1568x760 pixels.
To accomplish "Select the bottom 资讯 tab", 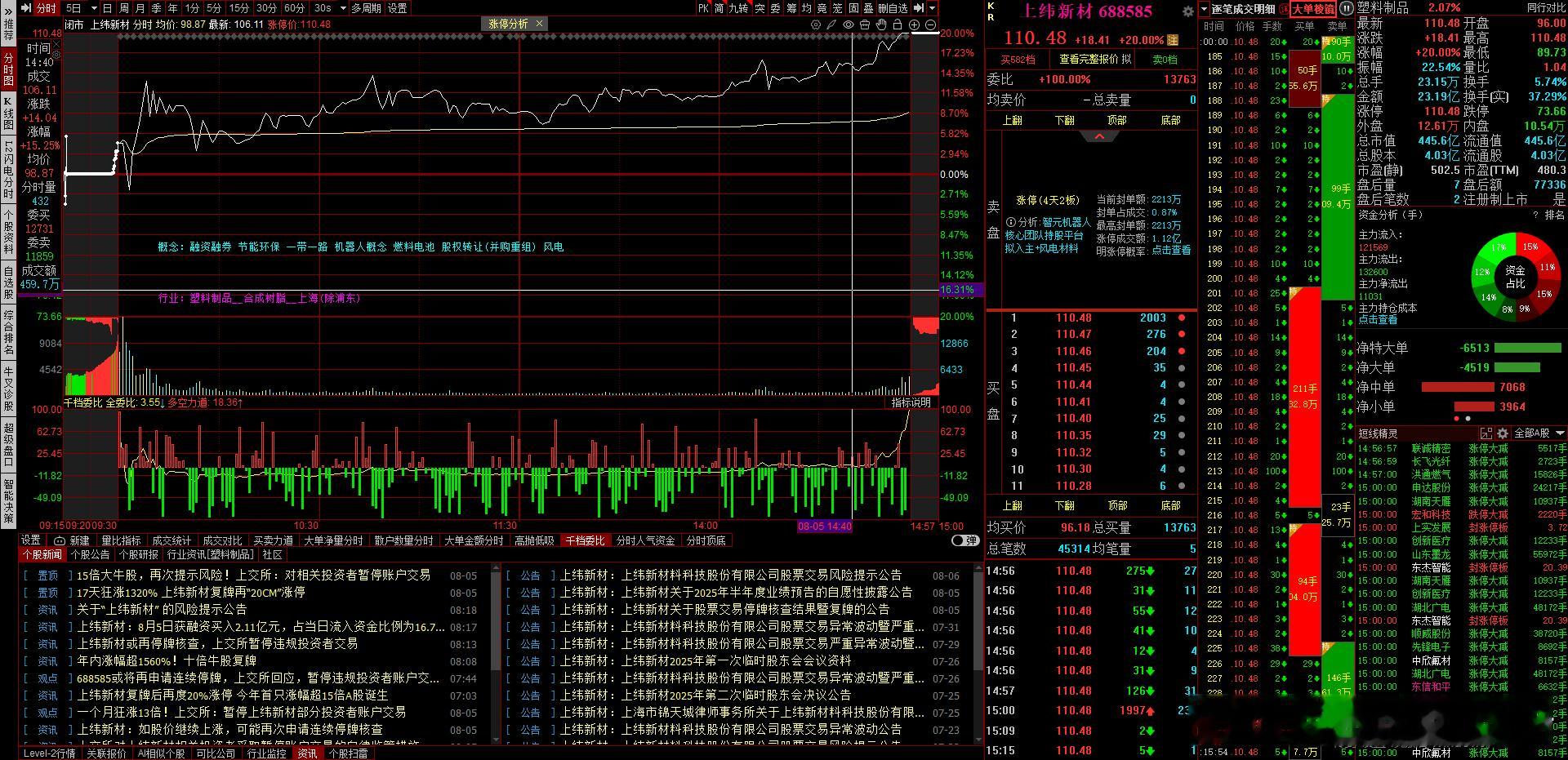I will tap(307, 753).
